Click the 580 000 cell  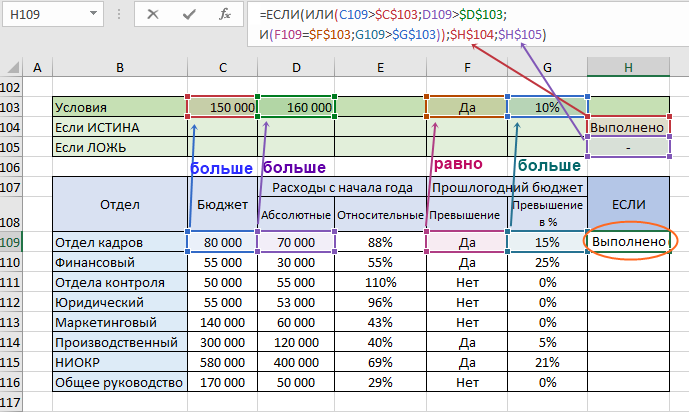222,362
